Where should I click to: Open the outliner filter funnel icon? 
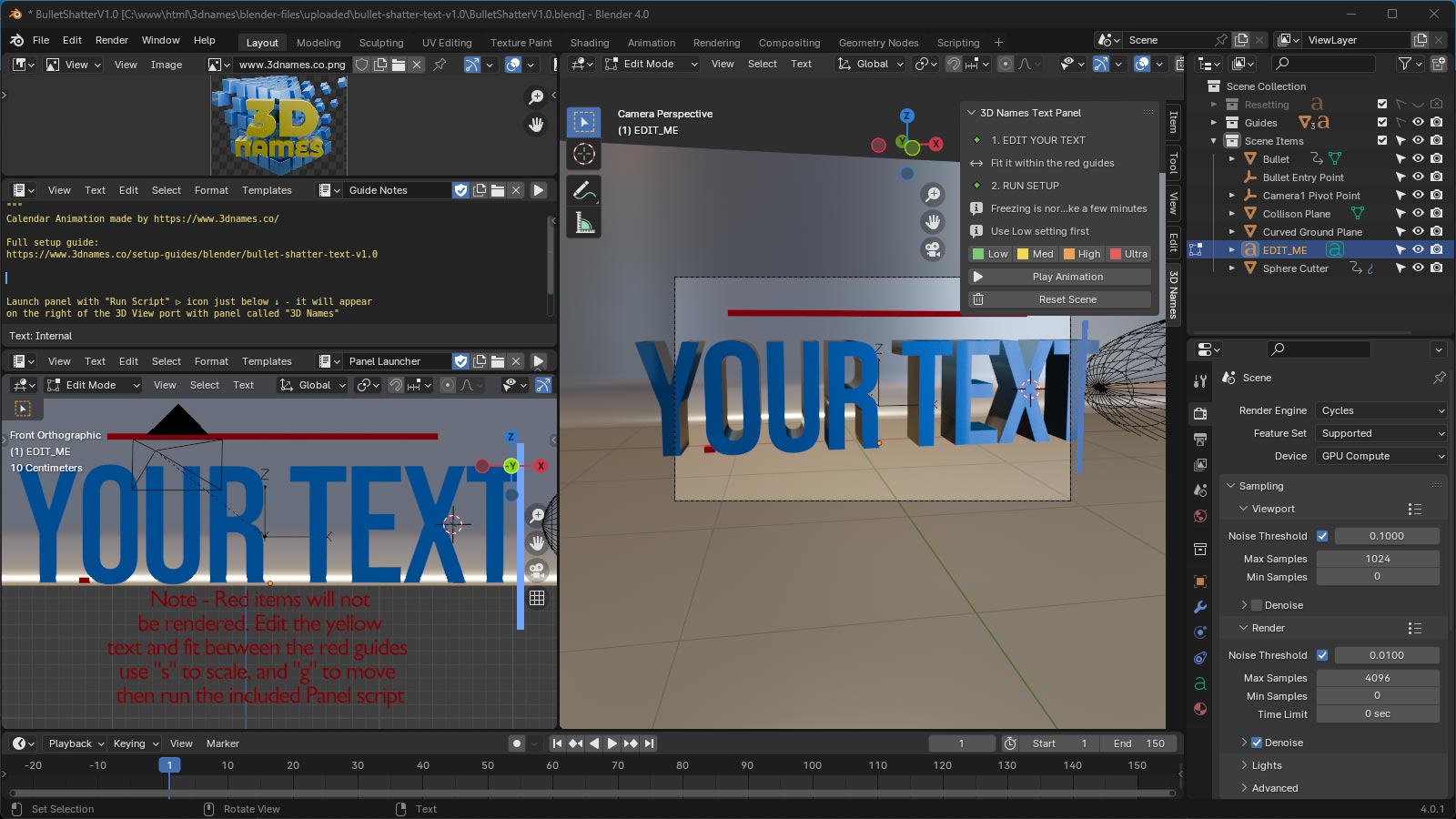(1404, 64)
